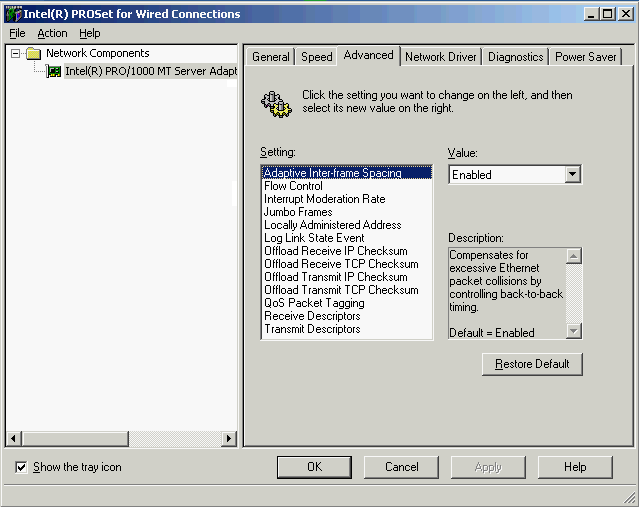Select Adaptive Inter-frame Spacing setting
The width and height of the screenshot is (639, 507).
click(347, 173)
